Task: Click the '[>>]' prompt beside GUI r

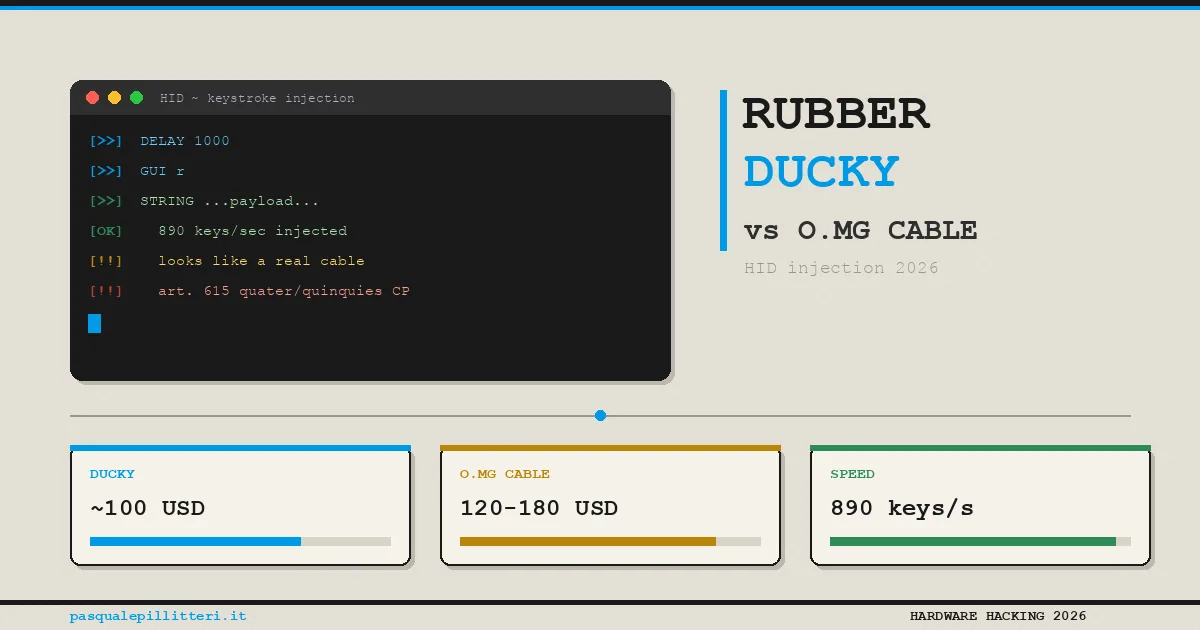Action: (106, 171)
